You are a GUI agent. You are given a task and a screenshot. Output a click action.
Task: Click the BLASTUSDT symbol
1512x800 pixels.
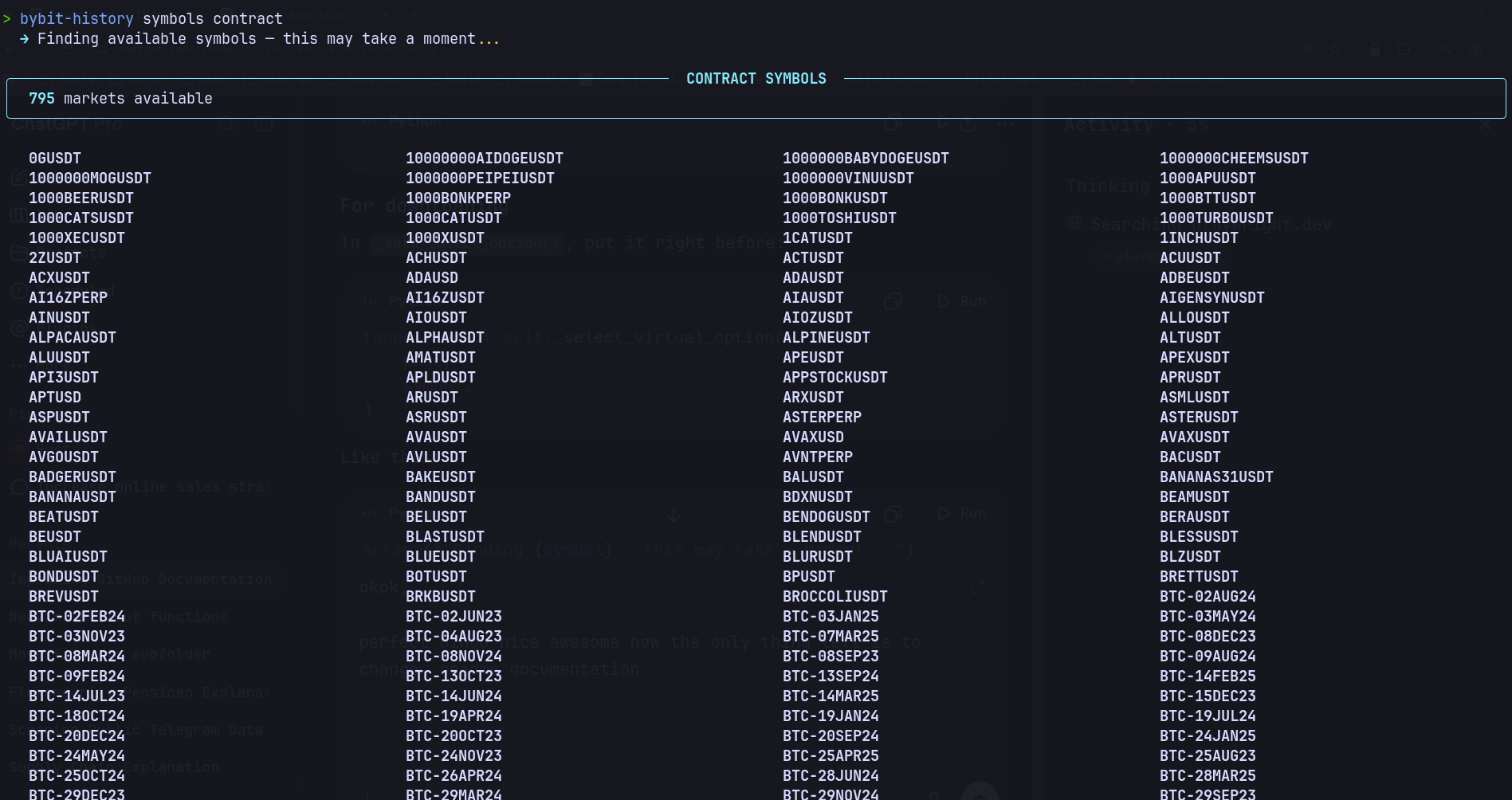445,537
